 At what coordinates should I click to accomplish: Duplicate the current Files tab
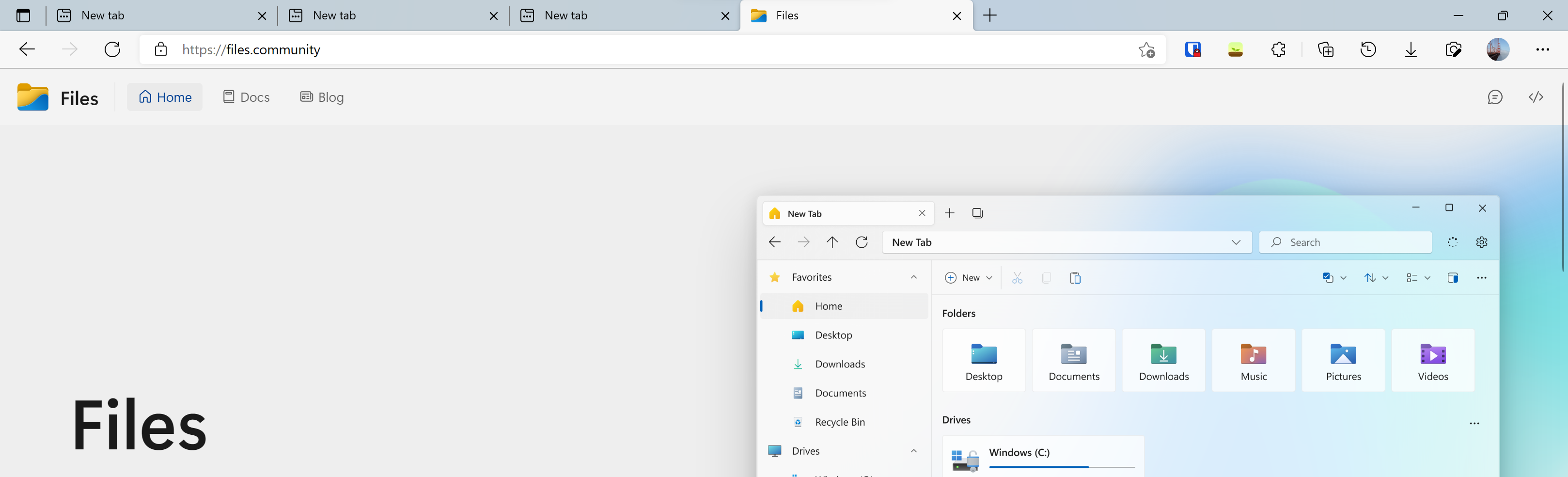[x=977, y=213]
